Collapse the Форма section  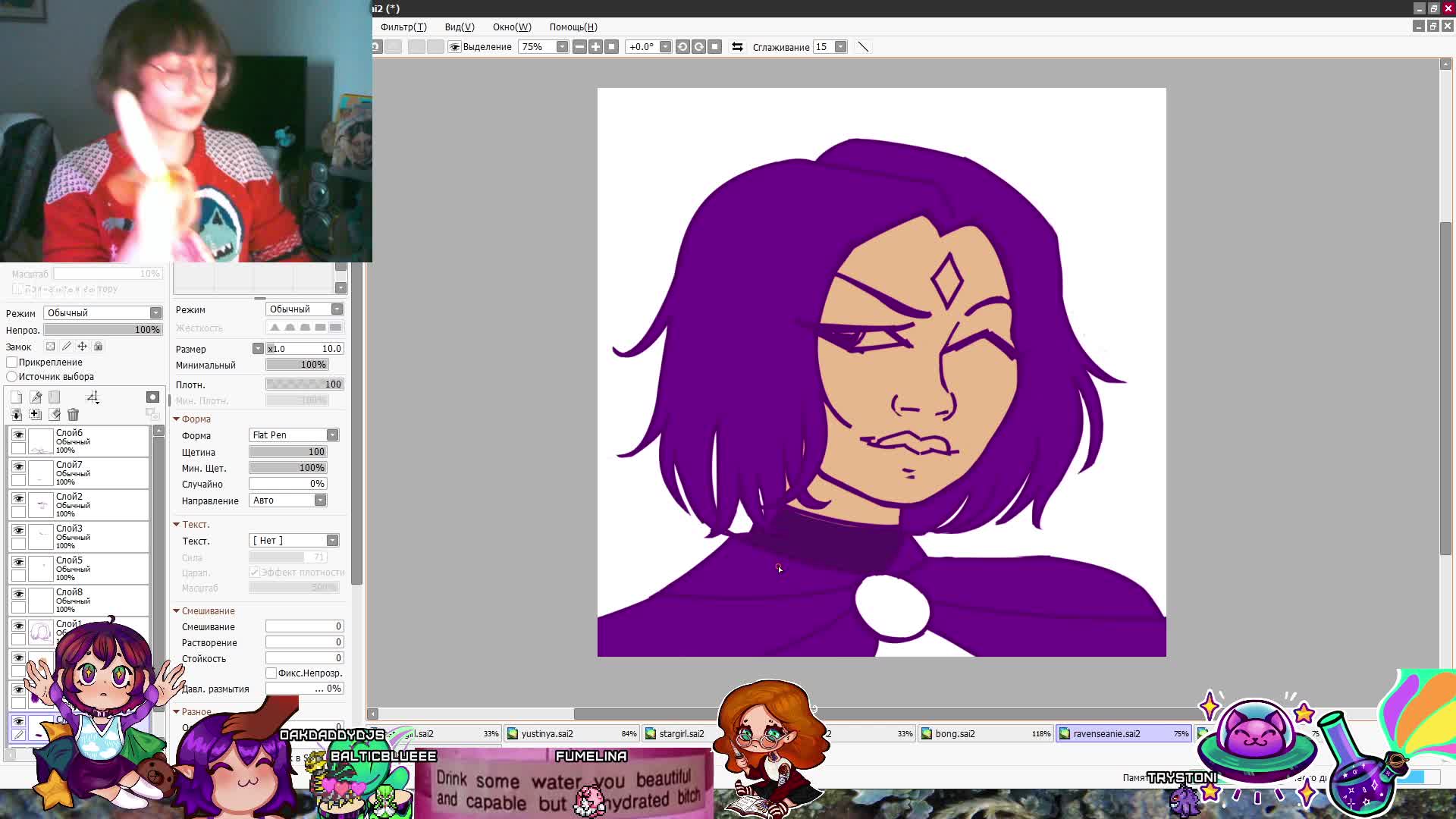coord(177,419)
